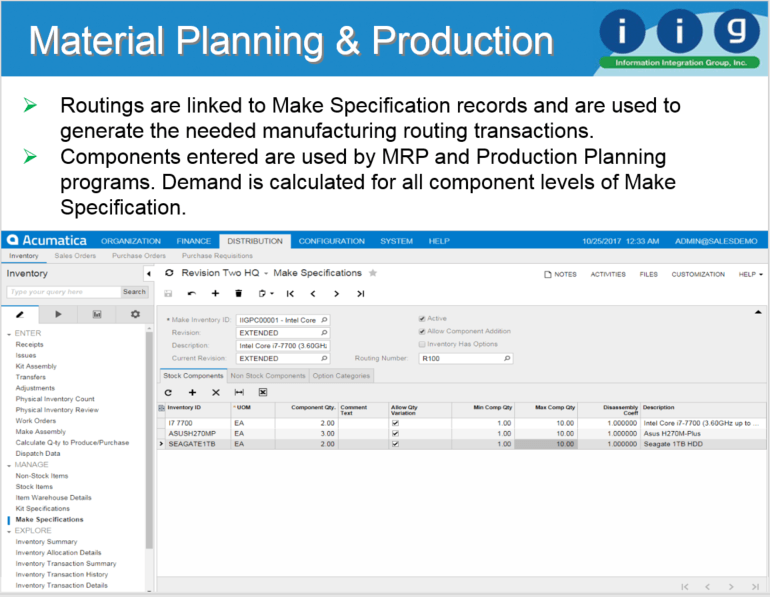Image resolution: width=770 pixels, height=597 pixels.
Task: Toggle Allow Component Addition checkbox
Action: point(422,331)
